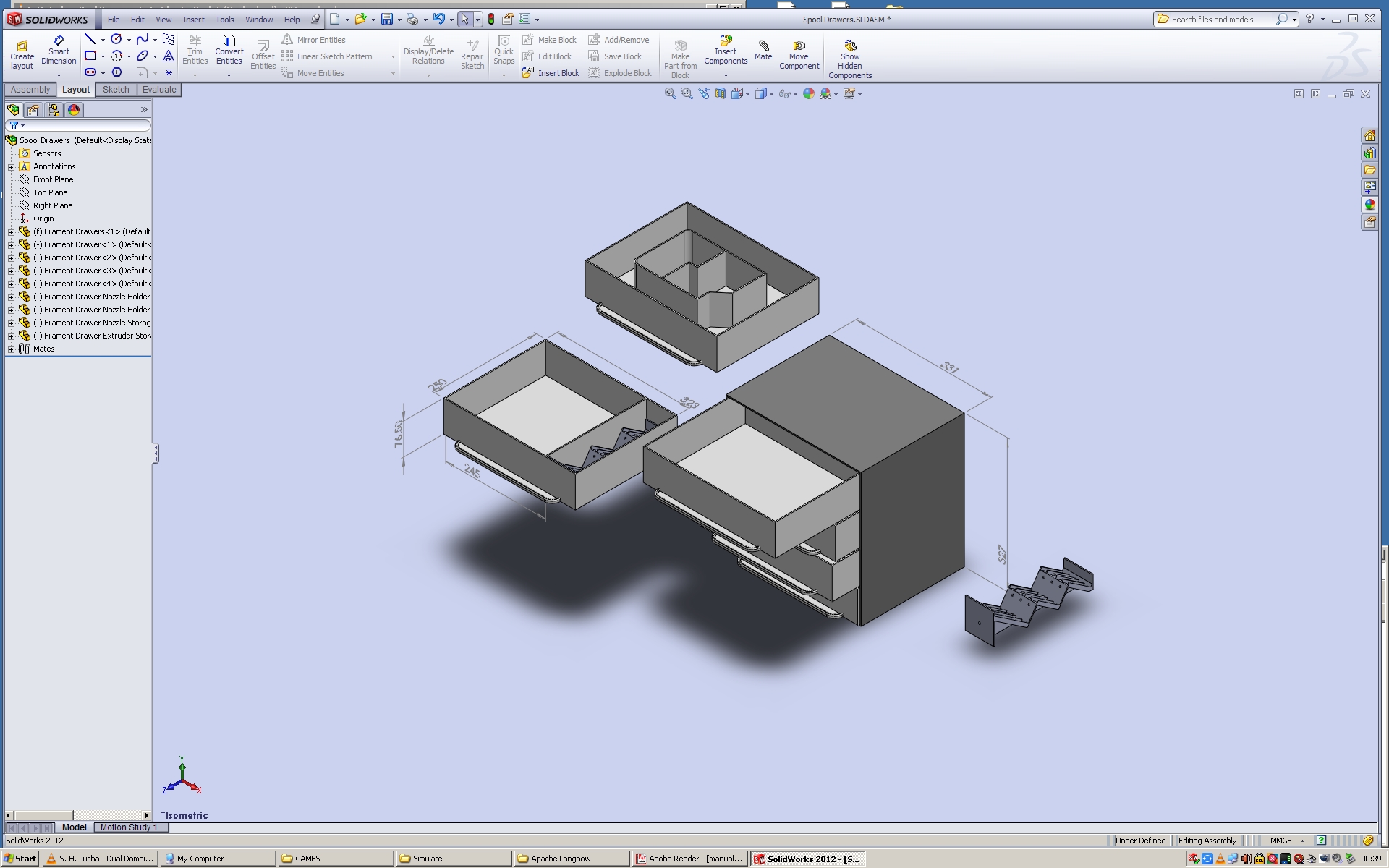Open Move Component tool
The width and height of the screenshot is (1389, 868).
tap(799, 54)
